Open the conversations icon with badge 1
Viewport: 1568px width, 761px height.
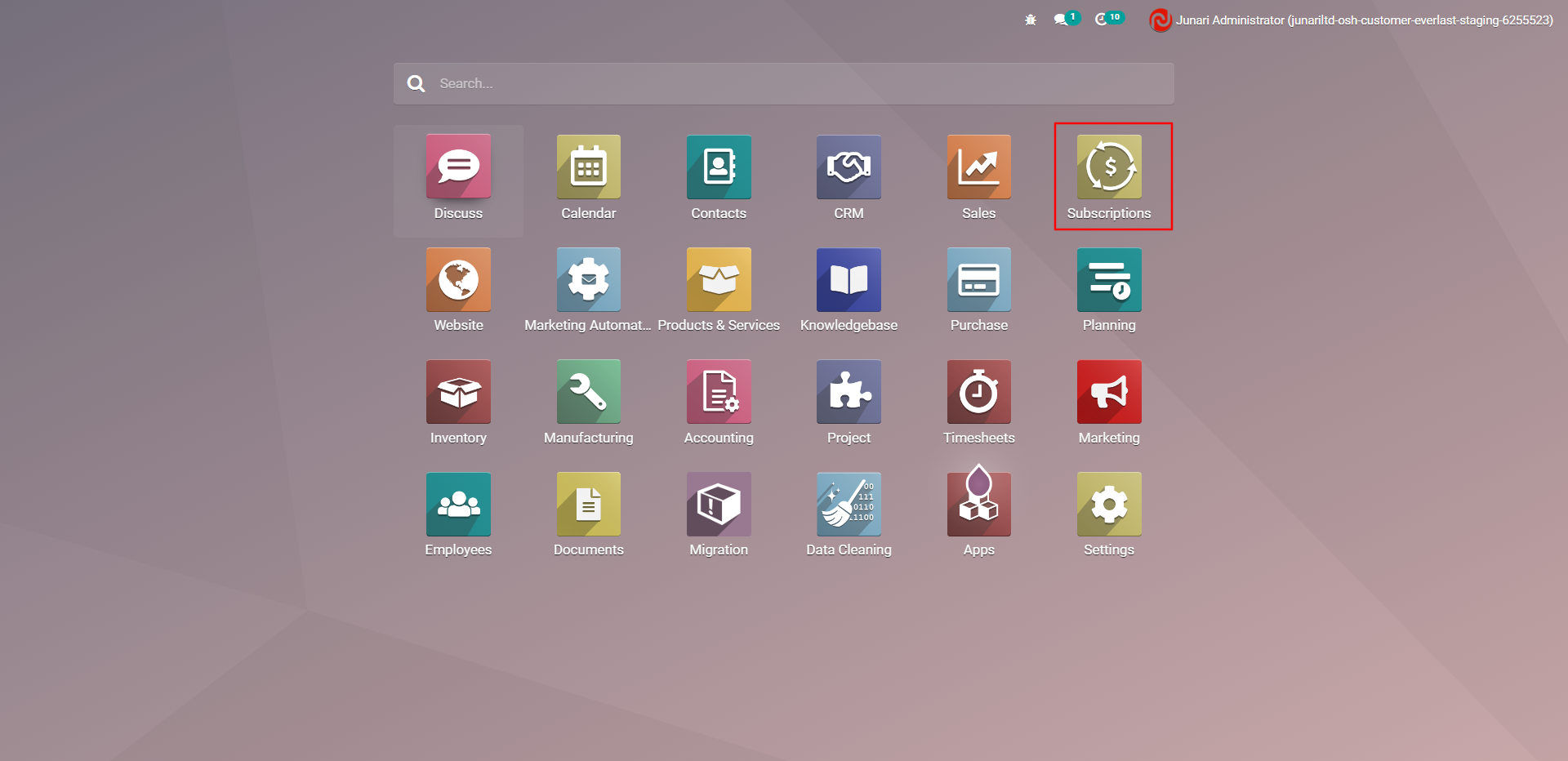tap(1062, 20)
